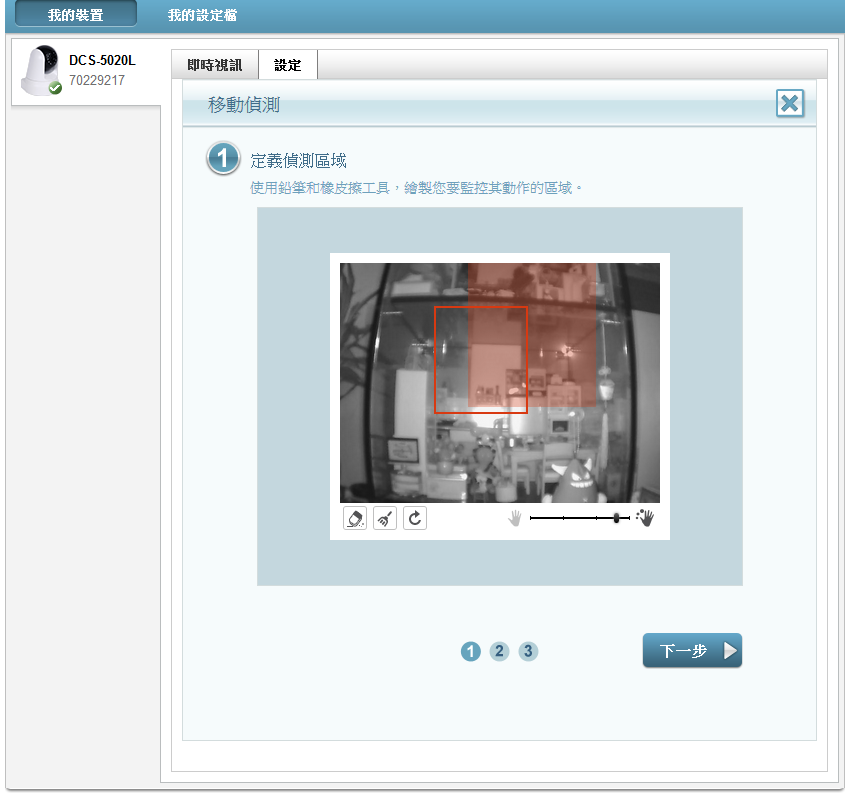Click the camera serial number 70229217
The image size is (849, 795).
pyautogui.click(x=97, y=80)
